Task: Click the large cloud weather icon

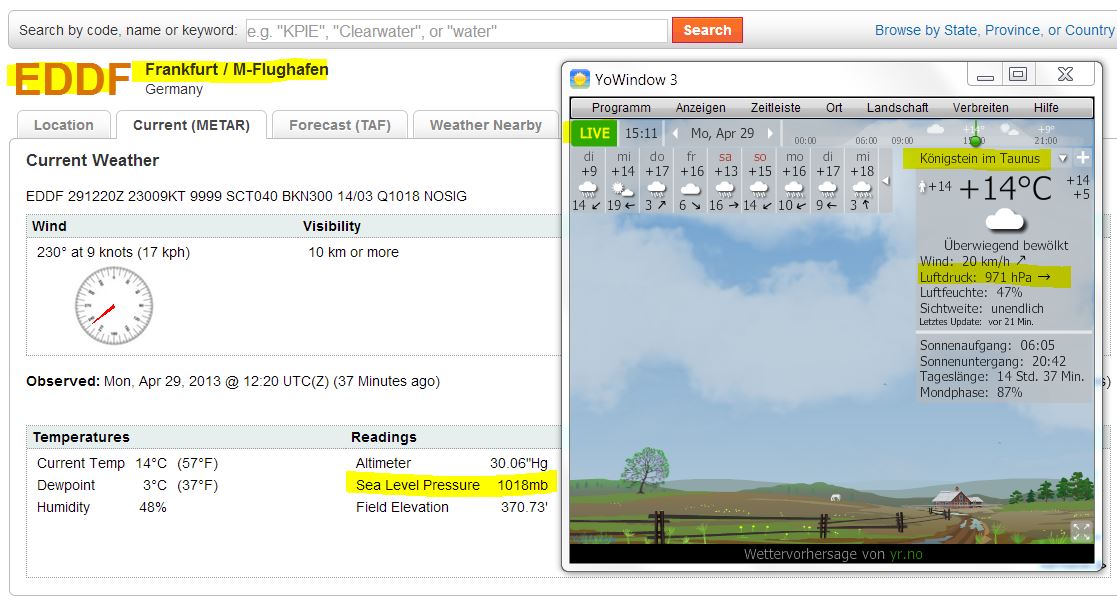Action: (x=1004, y=220)
